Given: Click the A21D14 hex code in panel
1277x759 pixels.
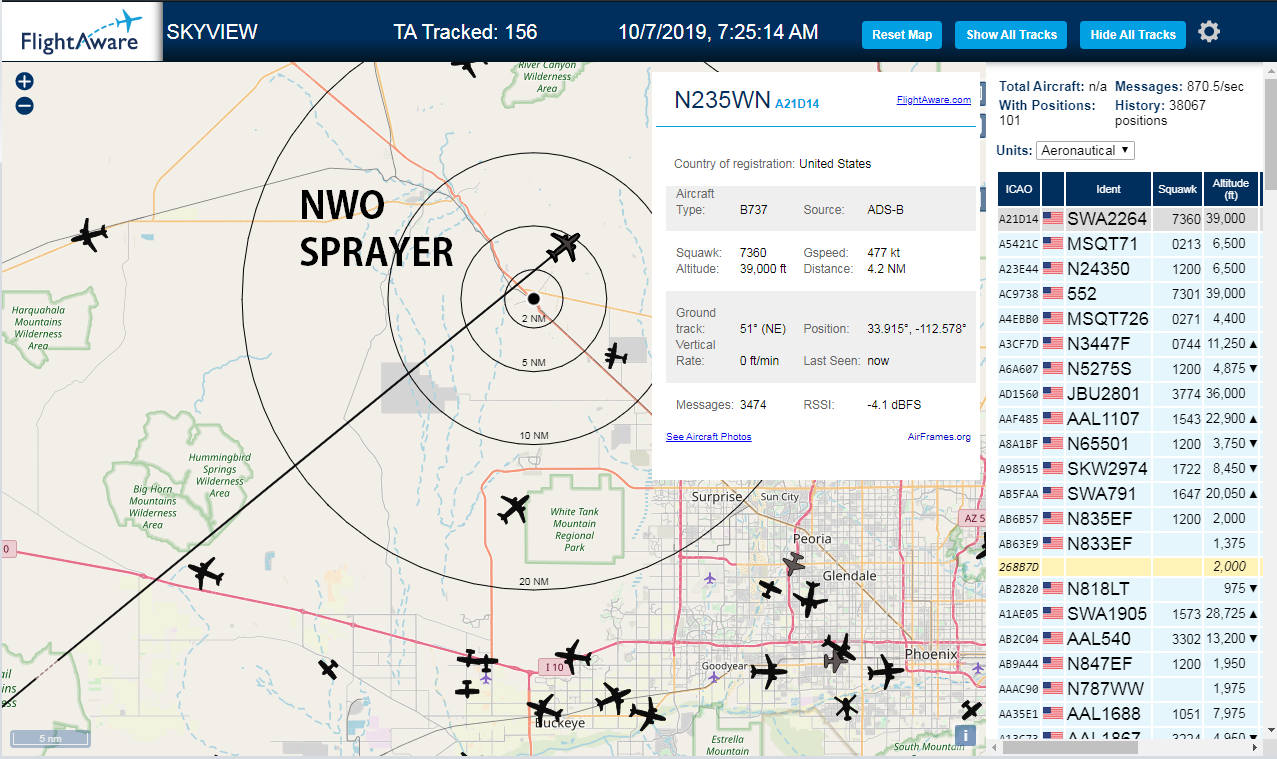Looking at the screenshot, I should point(797,103).
